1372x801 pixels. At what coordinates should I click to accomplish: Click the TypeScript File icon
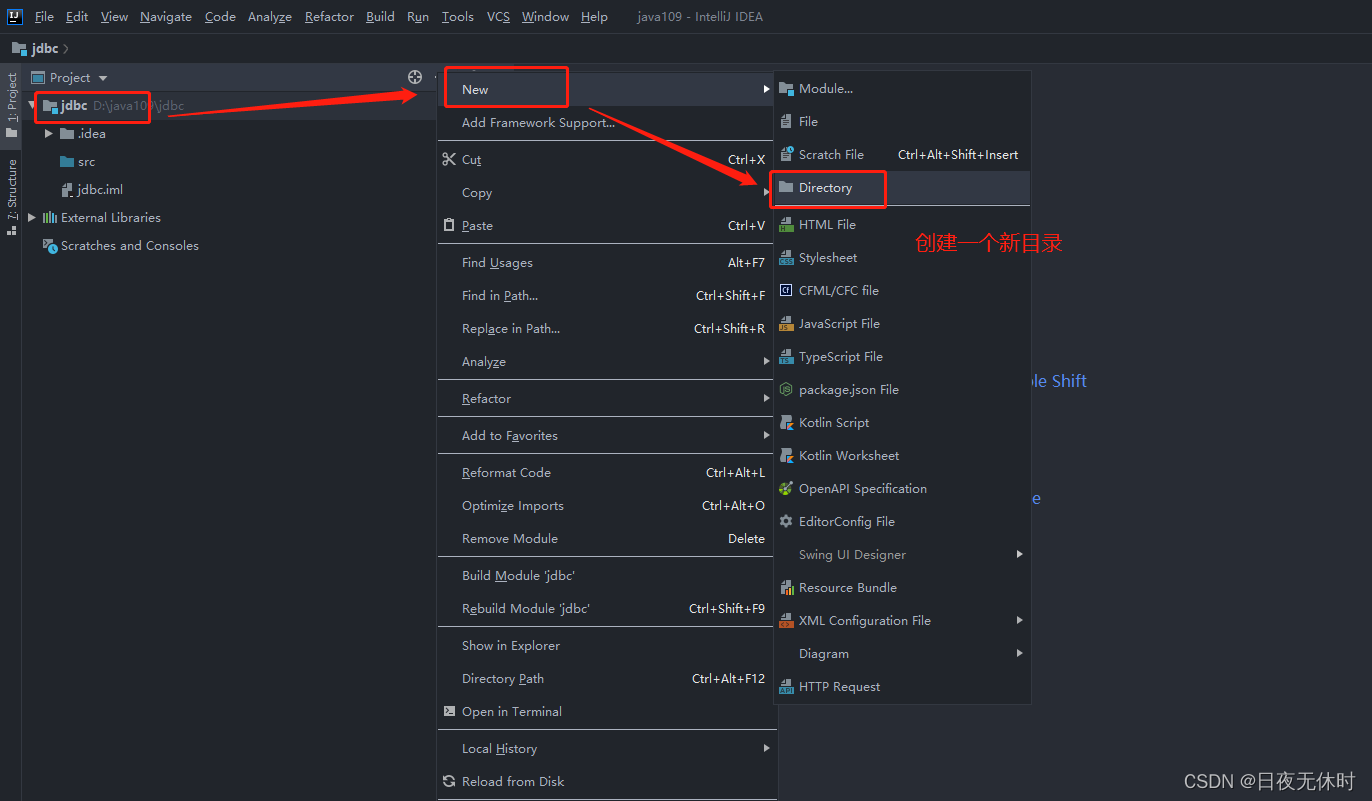(786, 356)
